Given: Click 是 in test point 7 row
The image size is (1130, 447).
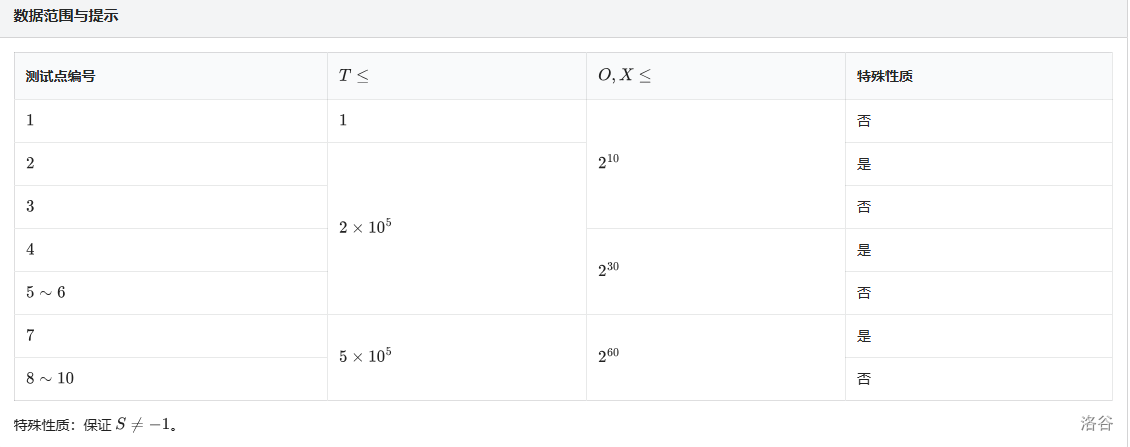Looking at the screenshot, I should 864,336.
